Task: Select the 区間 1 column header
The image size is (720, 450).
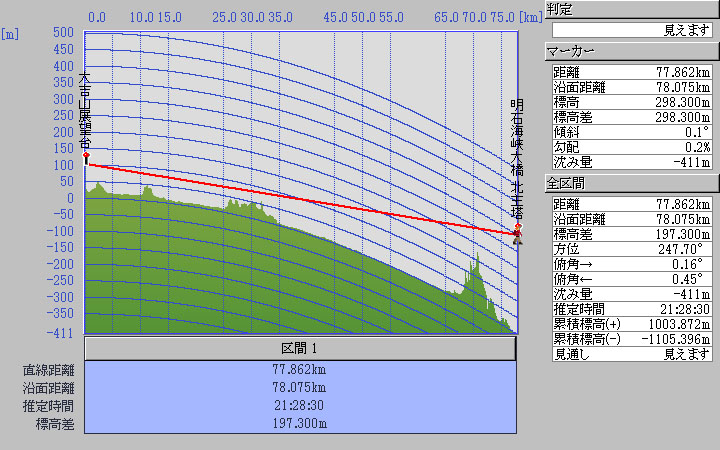Action: (x=300, y=349)
